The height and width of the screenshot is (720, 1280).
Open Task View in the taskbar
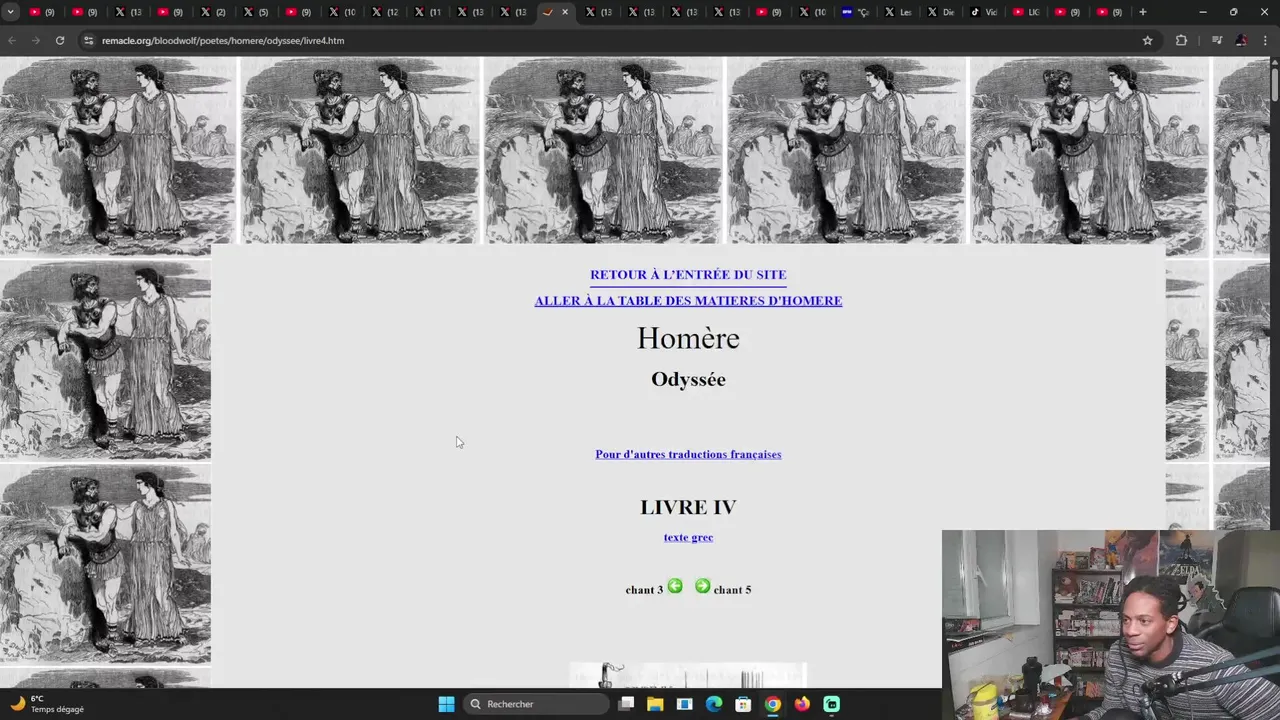click(x=626, y=704)
